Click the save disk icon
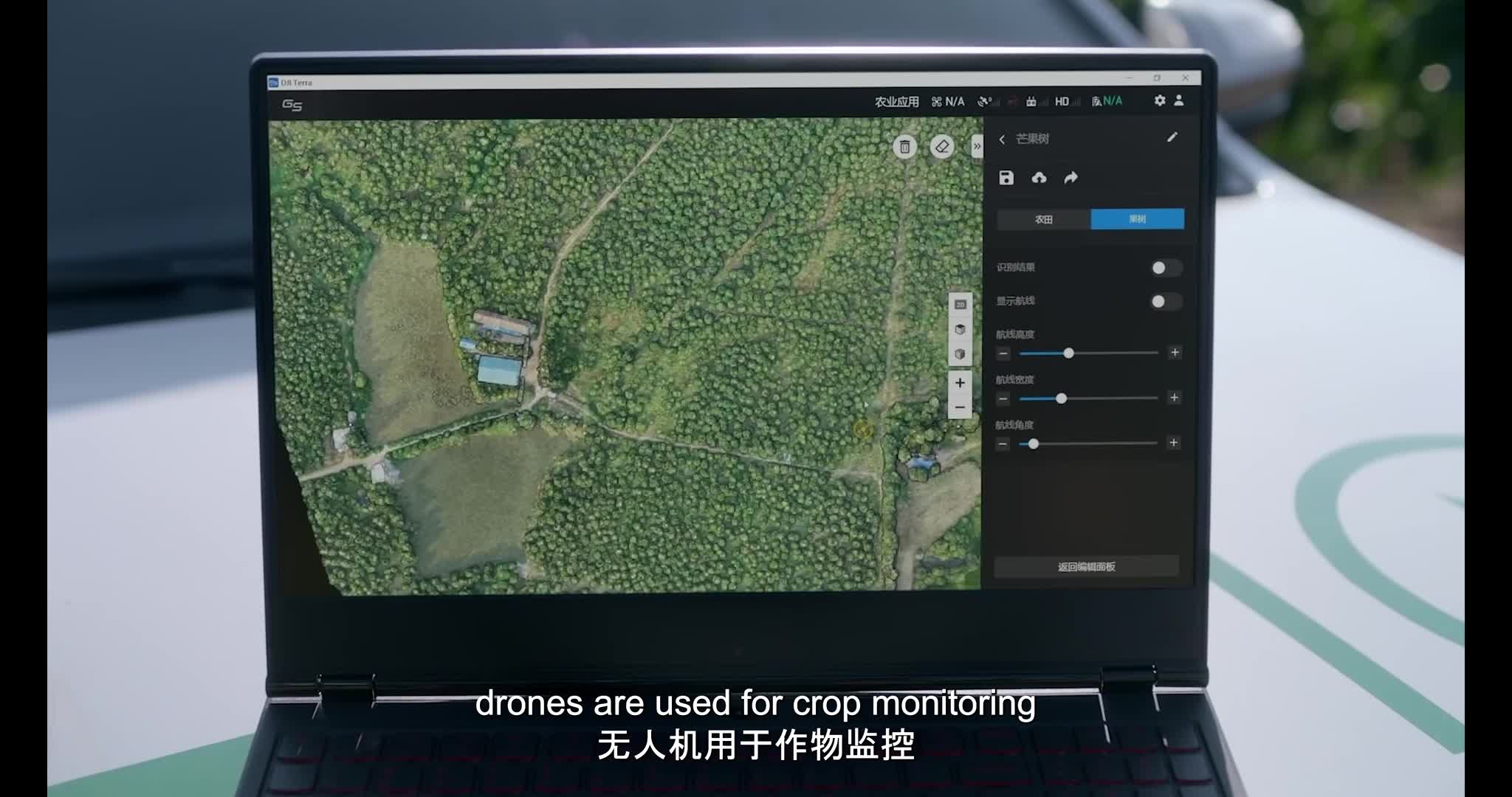Image resolution: width=1512 pixels, height=797 pixels. pos(1006,178)
